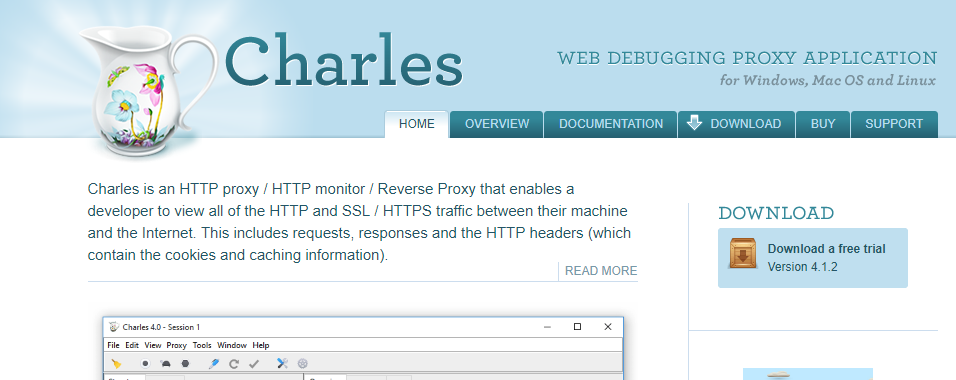Click the DOWNLOAD sidebar heading
The image size is (956, 380).
click(776, 213)
